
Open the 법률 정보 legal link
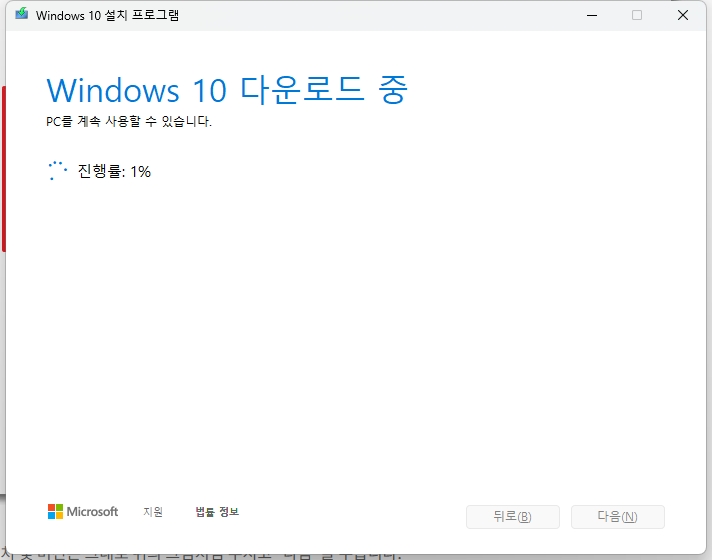click(217, 512)
